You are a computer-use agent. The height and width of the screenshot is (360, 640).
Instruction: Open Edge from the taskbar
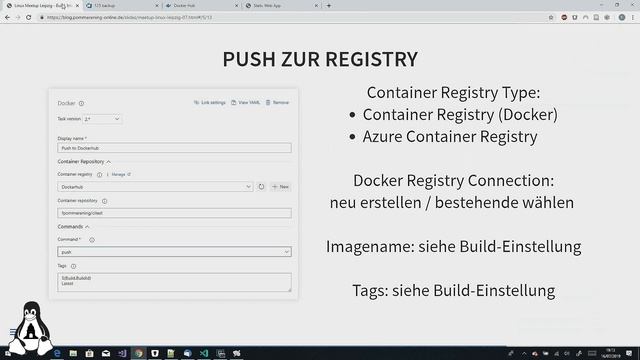tap(57, 353)
